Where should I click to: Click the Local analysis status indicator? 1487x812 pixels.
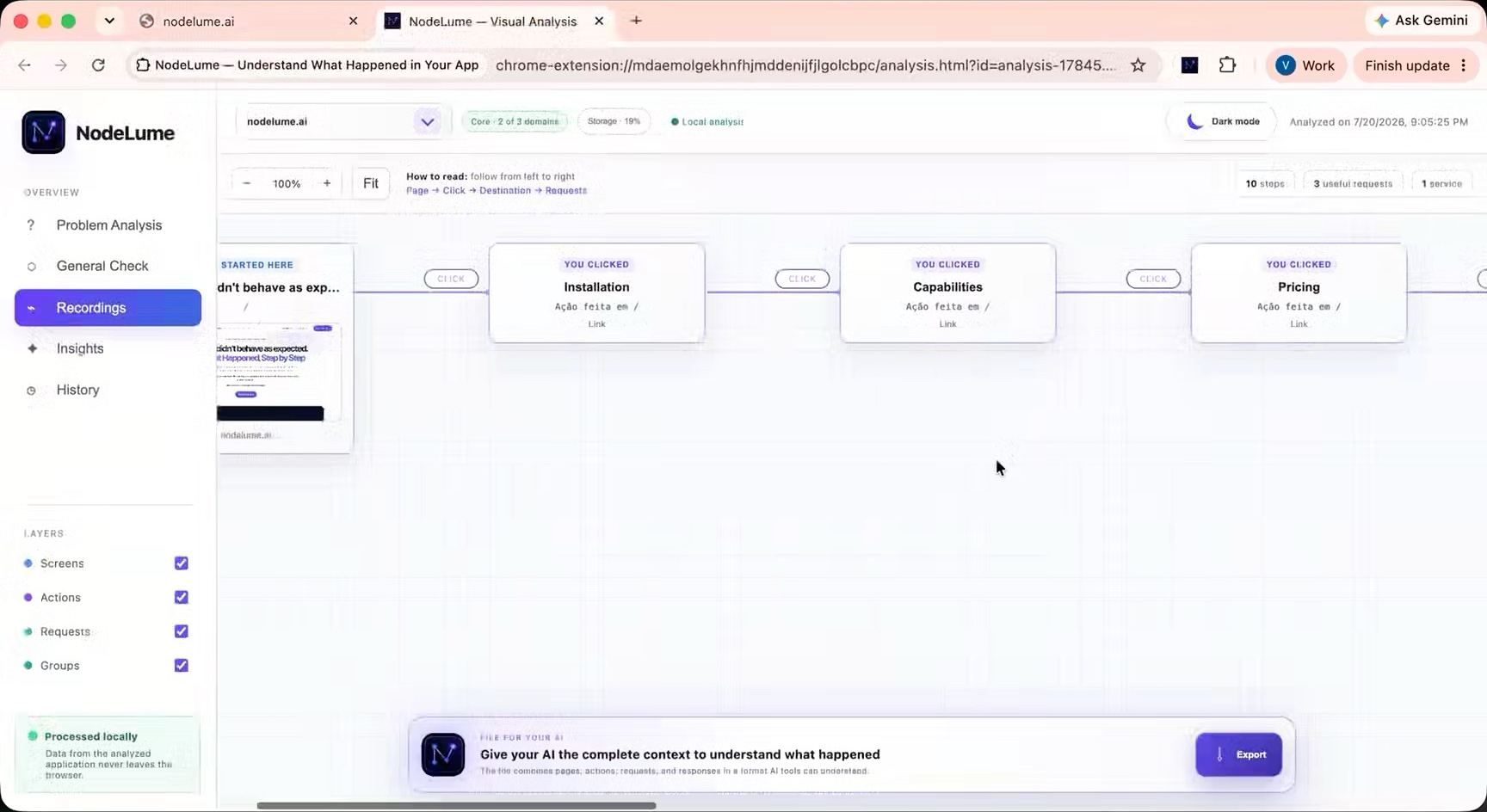click(x=707, y=121)
